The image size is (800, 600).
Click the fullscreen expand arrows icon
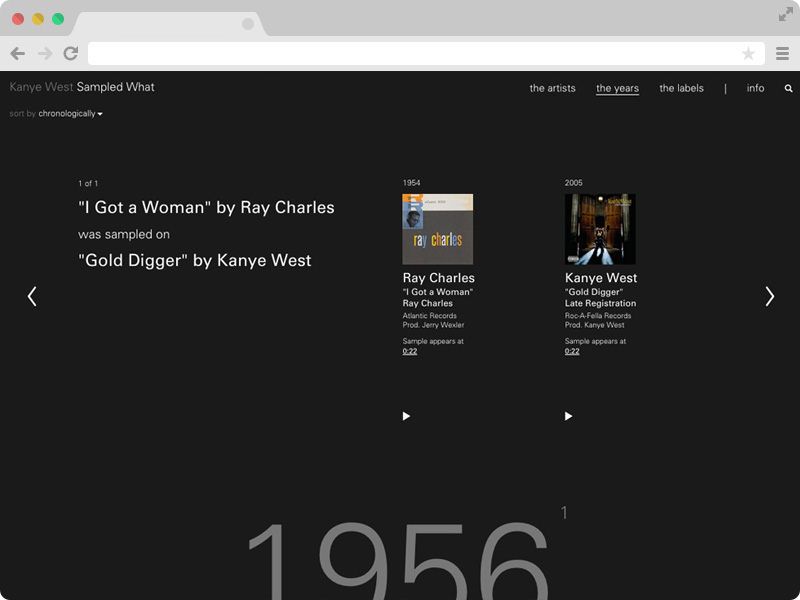pyautogui.click(x=785, y=15)
